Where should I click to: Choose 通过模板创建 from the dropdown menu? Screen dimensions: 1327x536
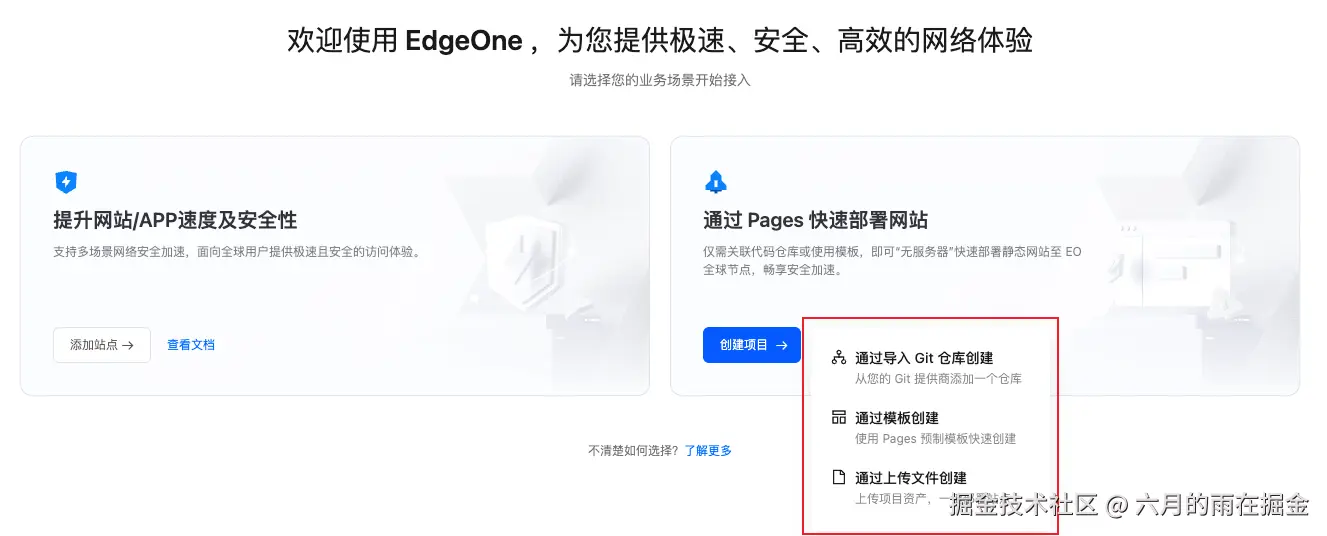(x=896, y=418)
